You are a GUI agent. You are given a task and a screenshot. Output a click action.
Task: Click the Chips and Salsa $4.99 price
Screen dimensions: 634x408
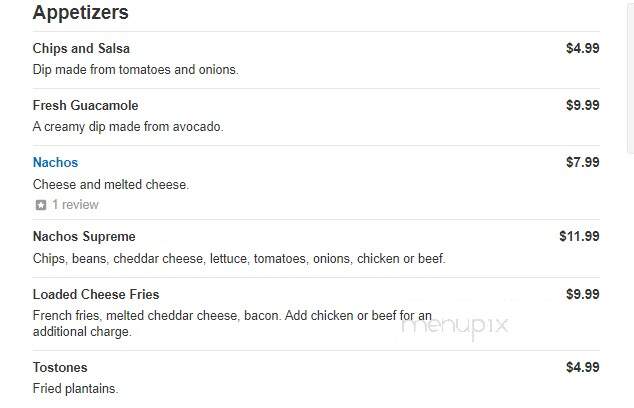[x=583, y=48]
